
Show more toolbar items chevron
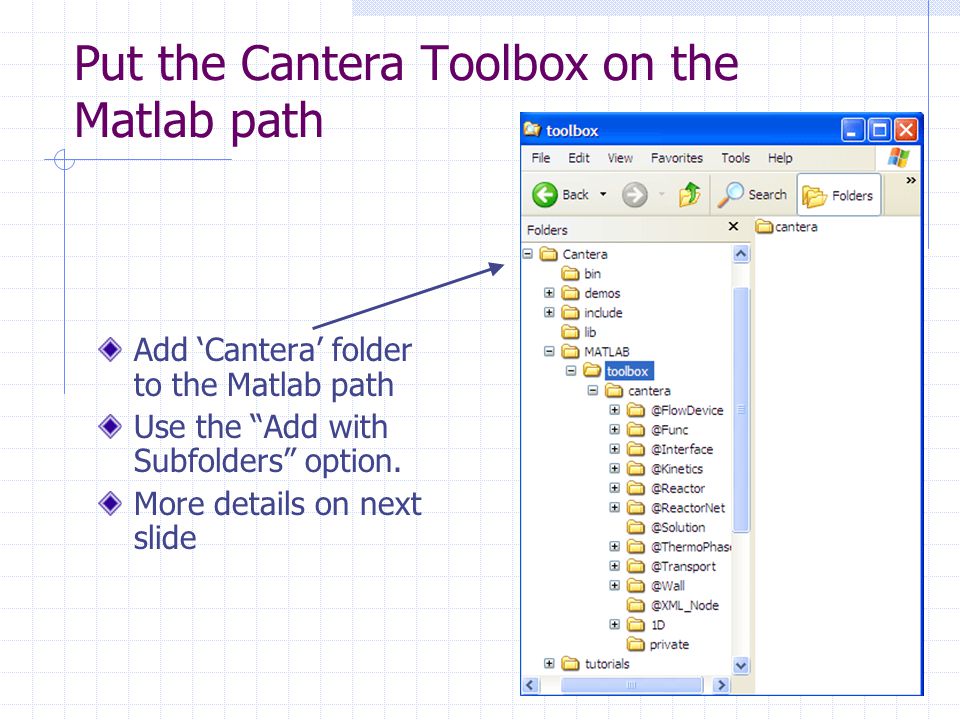[911, 180]
